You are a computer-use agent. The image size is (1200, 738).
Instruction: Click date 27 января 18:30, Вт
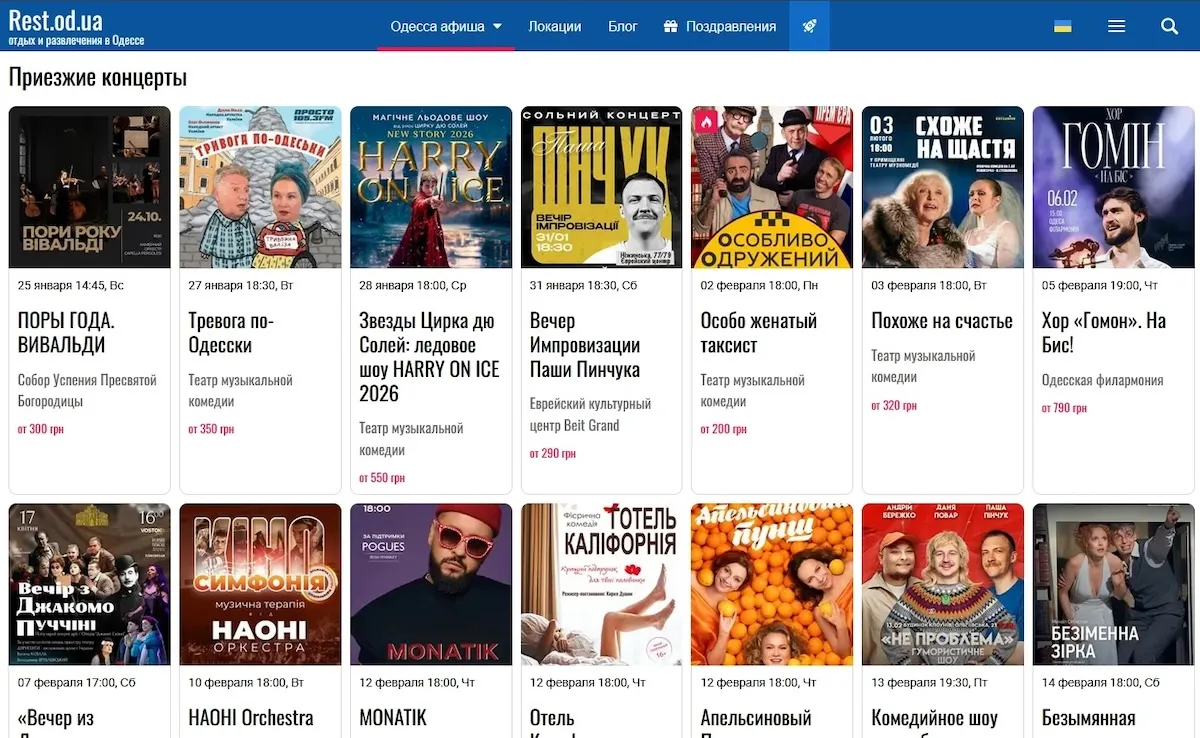(239, 286)
